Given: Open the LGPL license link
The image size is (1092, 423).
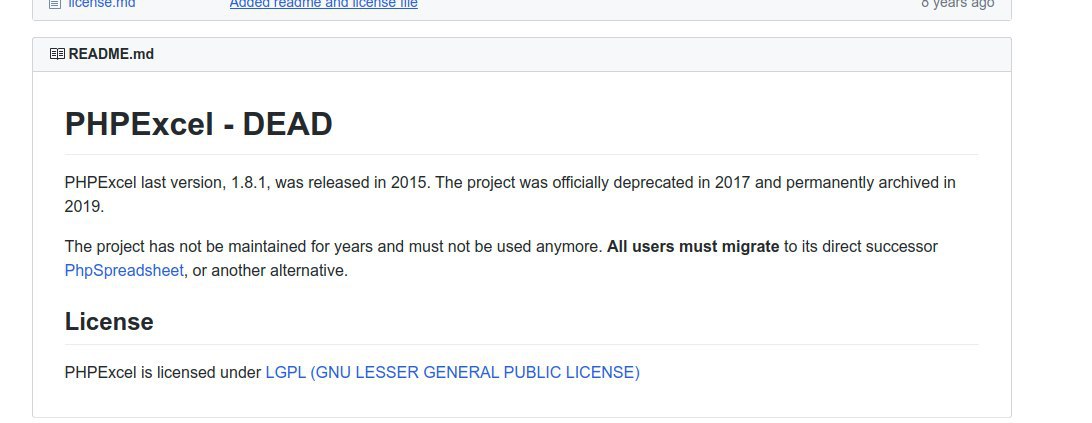Looking at the screenshot, I should [453, 372].
